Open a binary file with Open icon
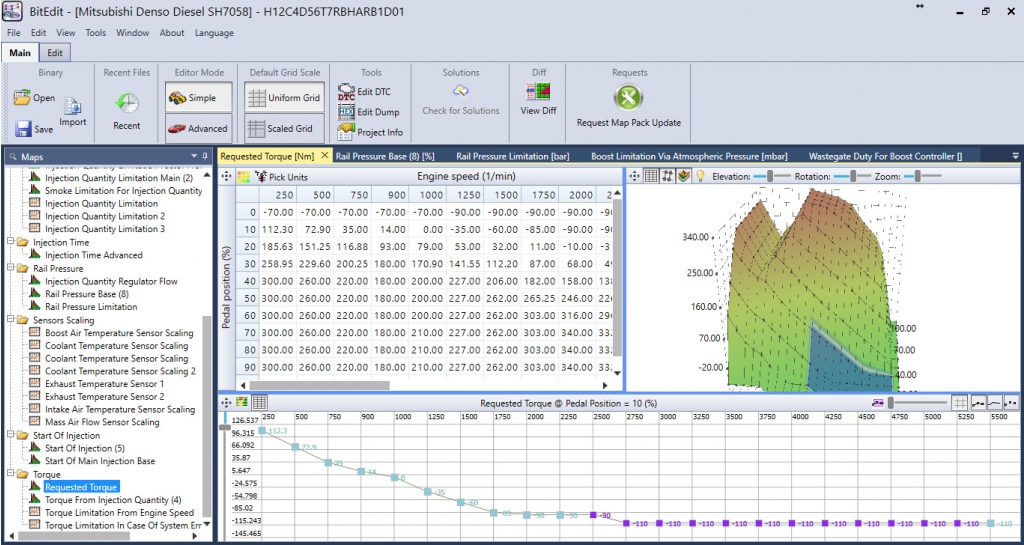This screenshot has width=1024, height=545. click(x=22, y=98)
